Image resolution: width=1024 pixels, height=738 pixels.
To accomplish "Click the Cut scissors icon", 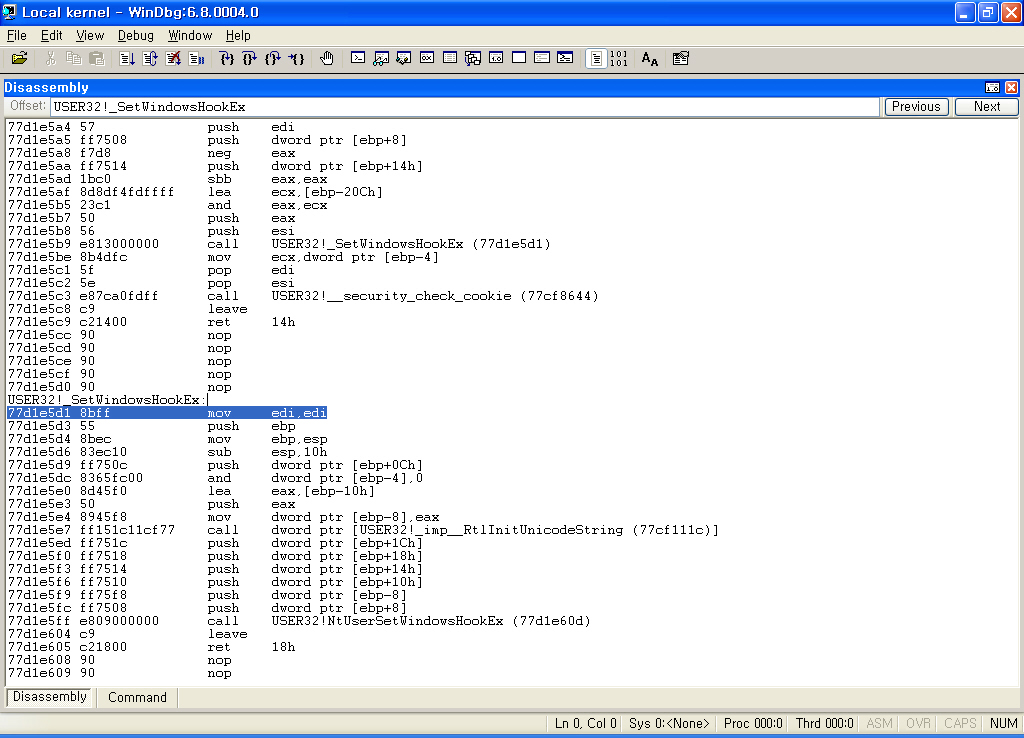I will tap(50, 59).
